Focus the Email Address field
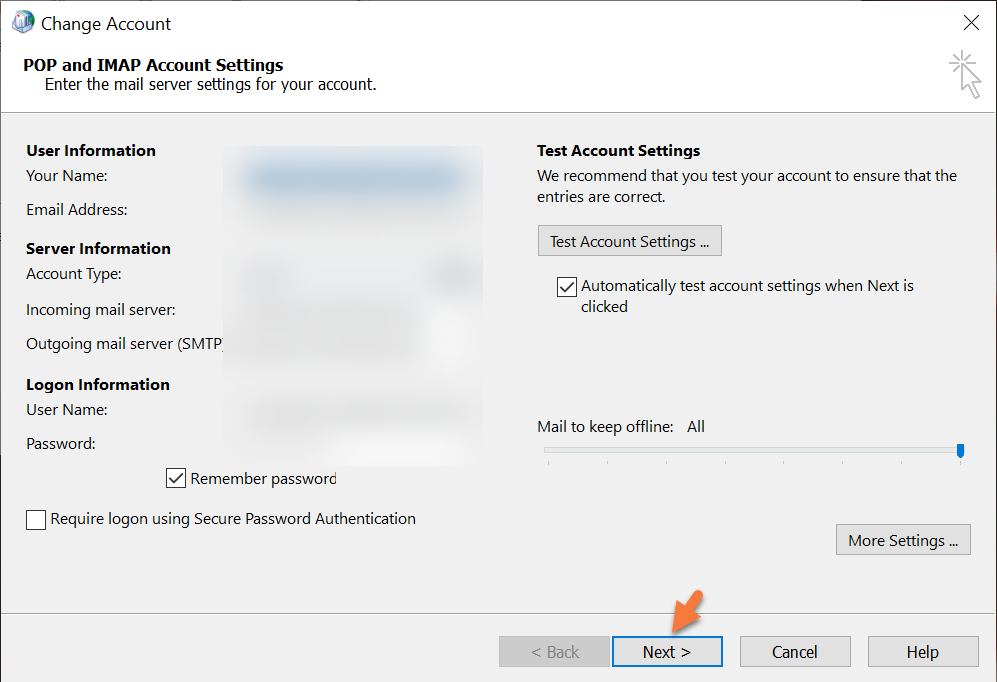 click(352, 211)
